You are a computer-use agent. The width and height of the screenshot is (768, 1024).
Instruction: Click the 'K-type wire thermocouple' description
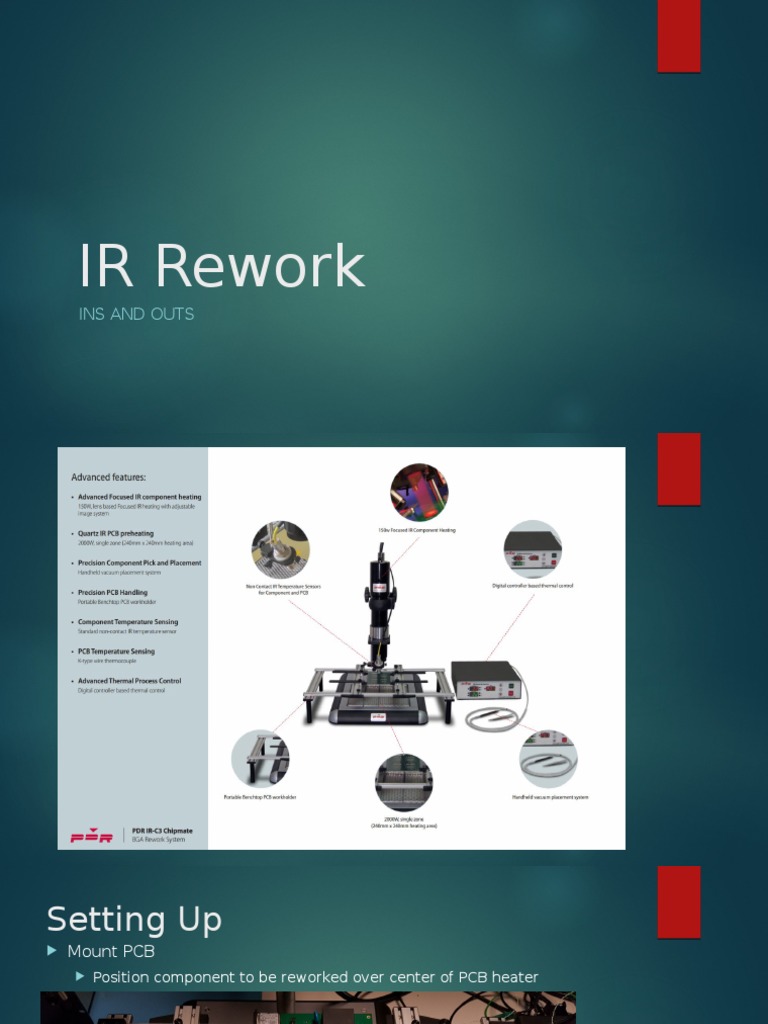[x=107, y=661]
